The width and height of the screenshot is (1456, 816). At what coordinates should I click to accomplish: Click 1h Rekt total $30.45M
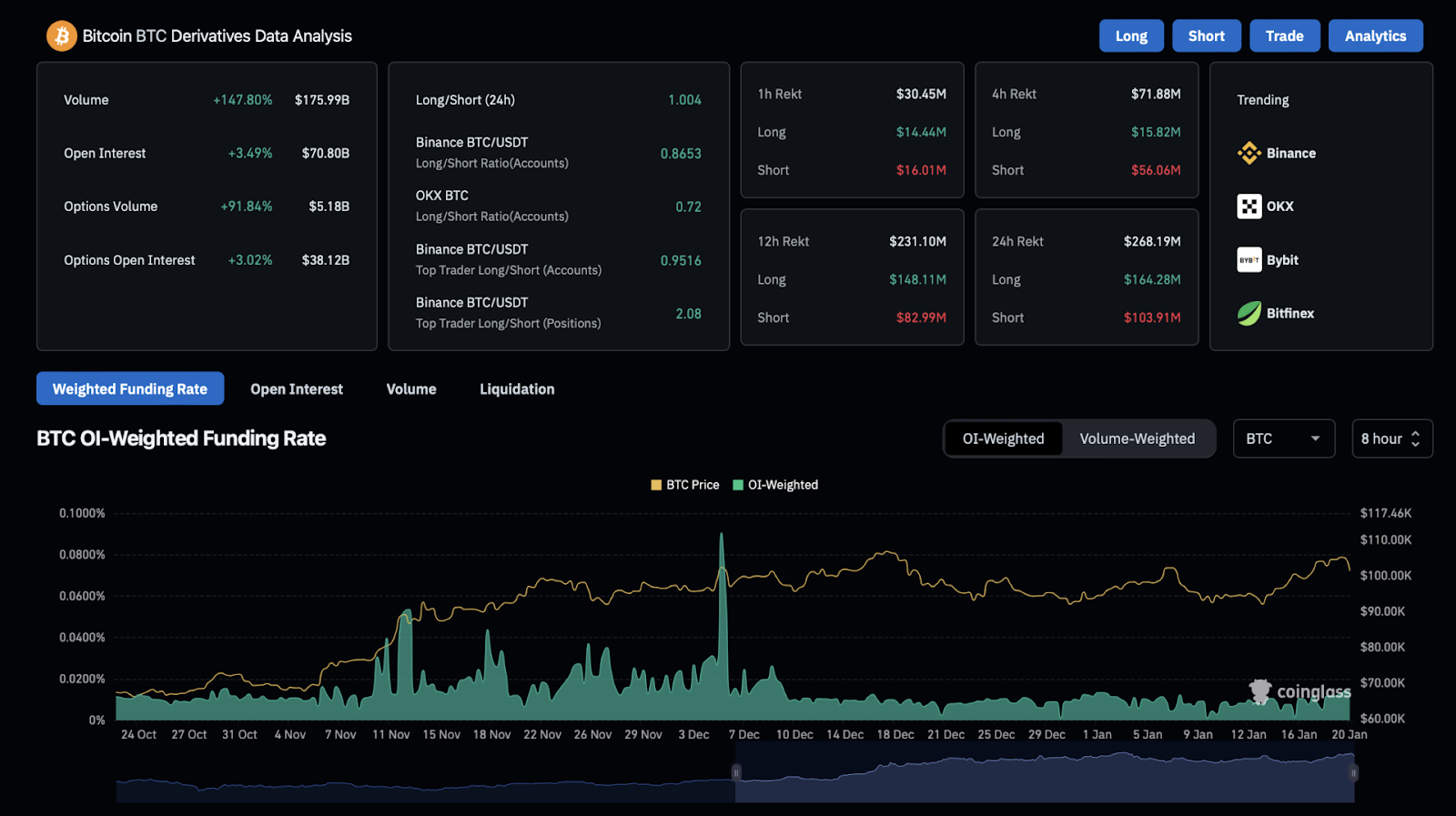tap(921, 94)
